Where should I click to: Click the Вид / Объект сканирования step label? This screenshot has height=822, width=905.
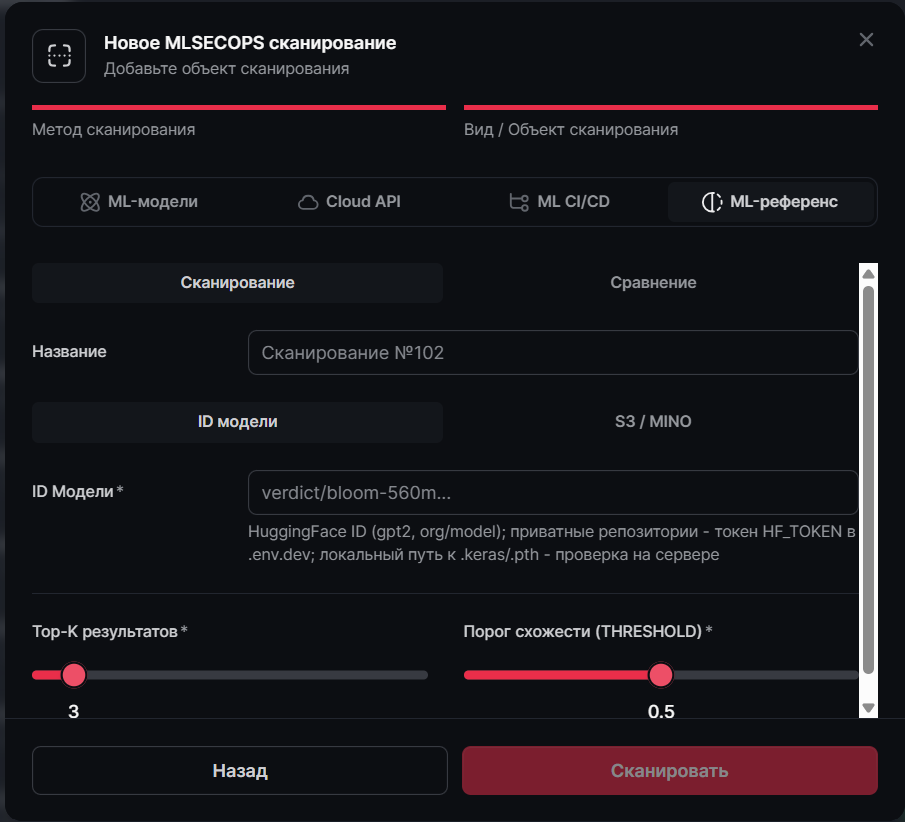coord(571,129)
